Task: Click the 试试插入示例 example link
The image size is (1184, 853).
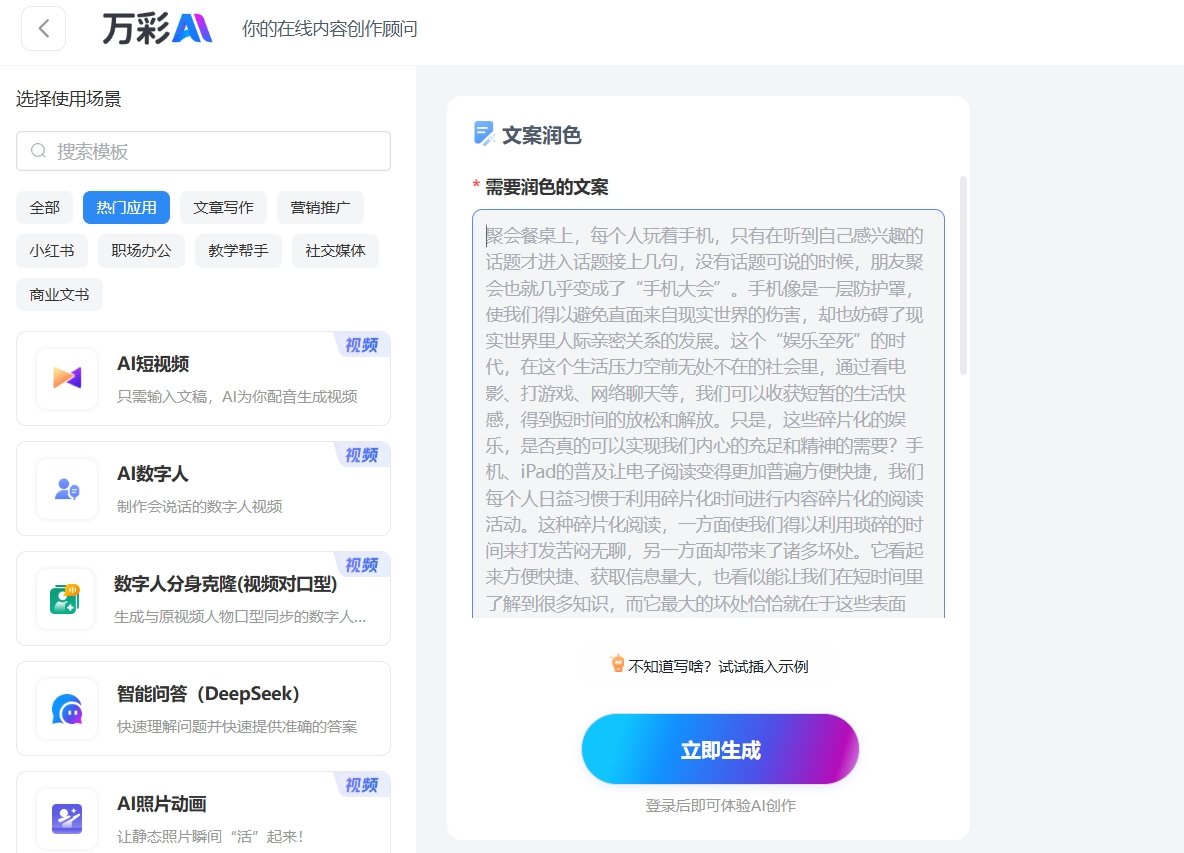Action: [763, 665]
